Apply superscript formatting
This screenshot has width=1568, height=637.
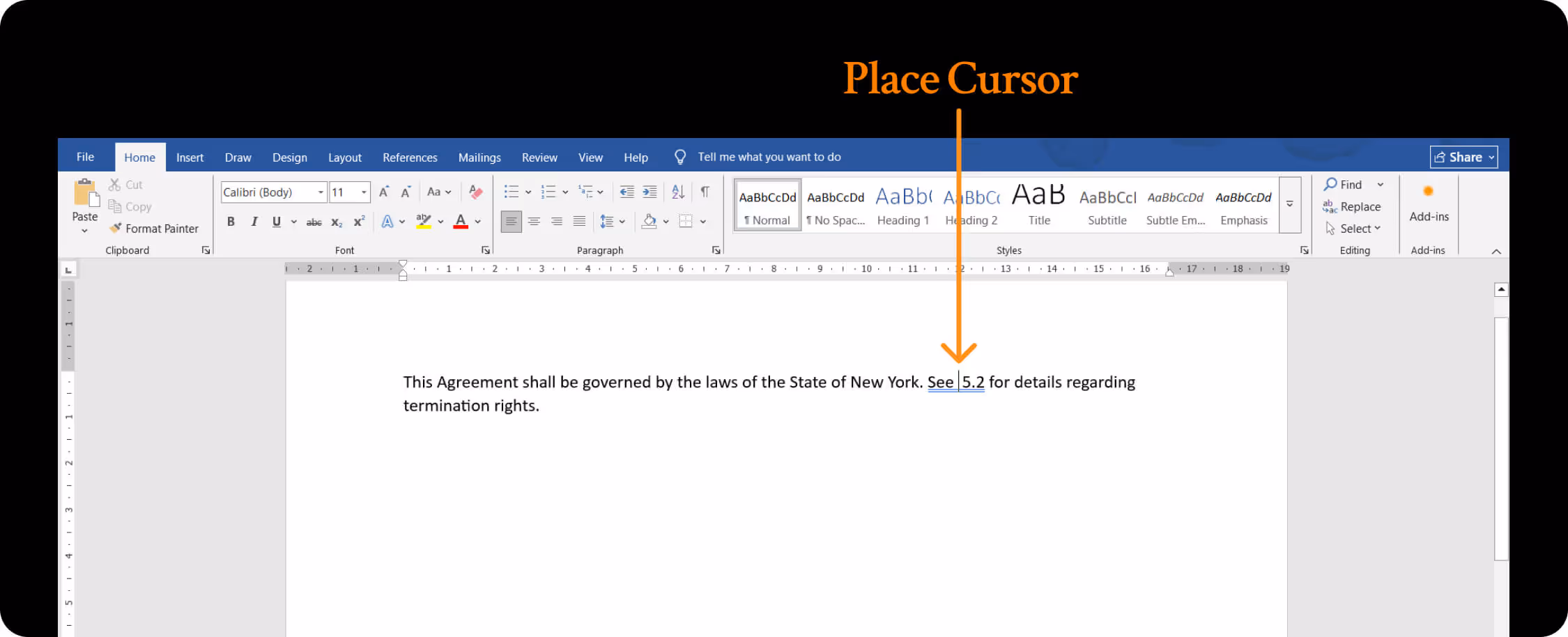point(359,222)
